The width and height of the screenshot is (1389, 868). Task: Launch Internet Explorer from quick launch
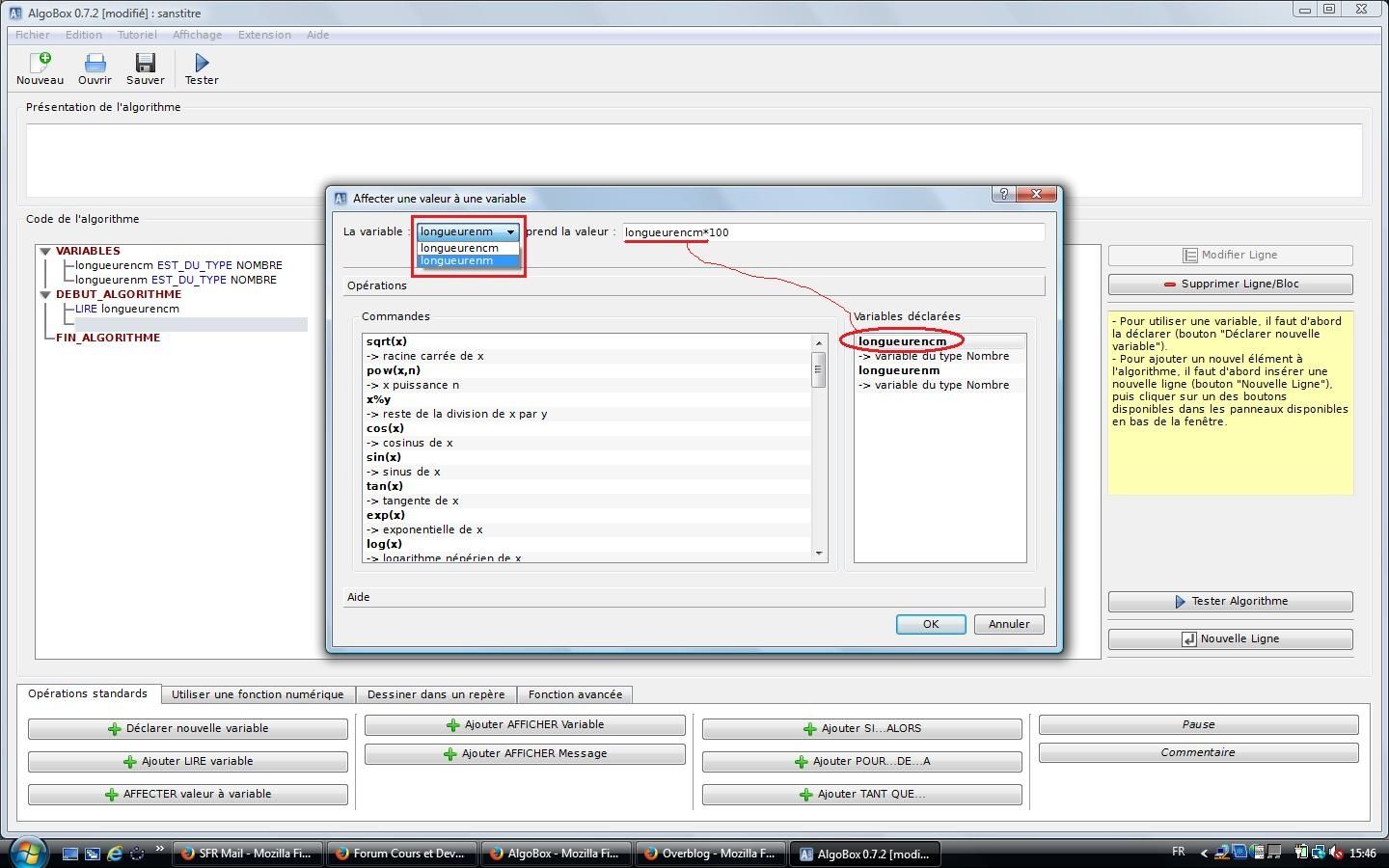pyautogui.click(x=115, y=854)
